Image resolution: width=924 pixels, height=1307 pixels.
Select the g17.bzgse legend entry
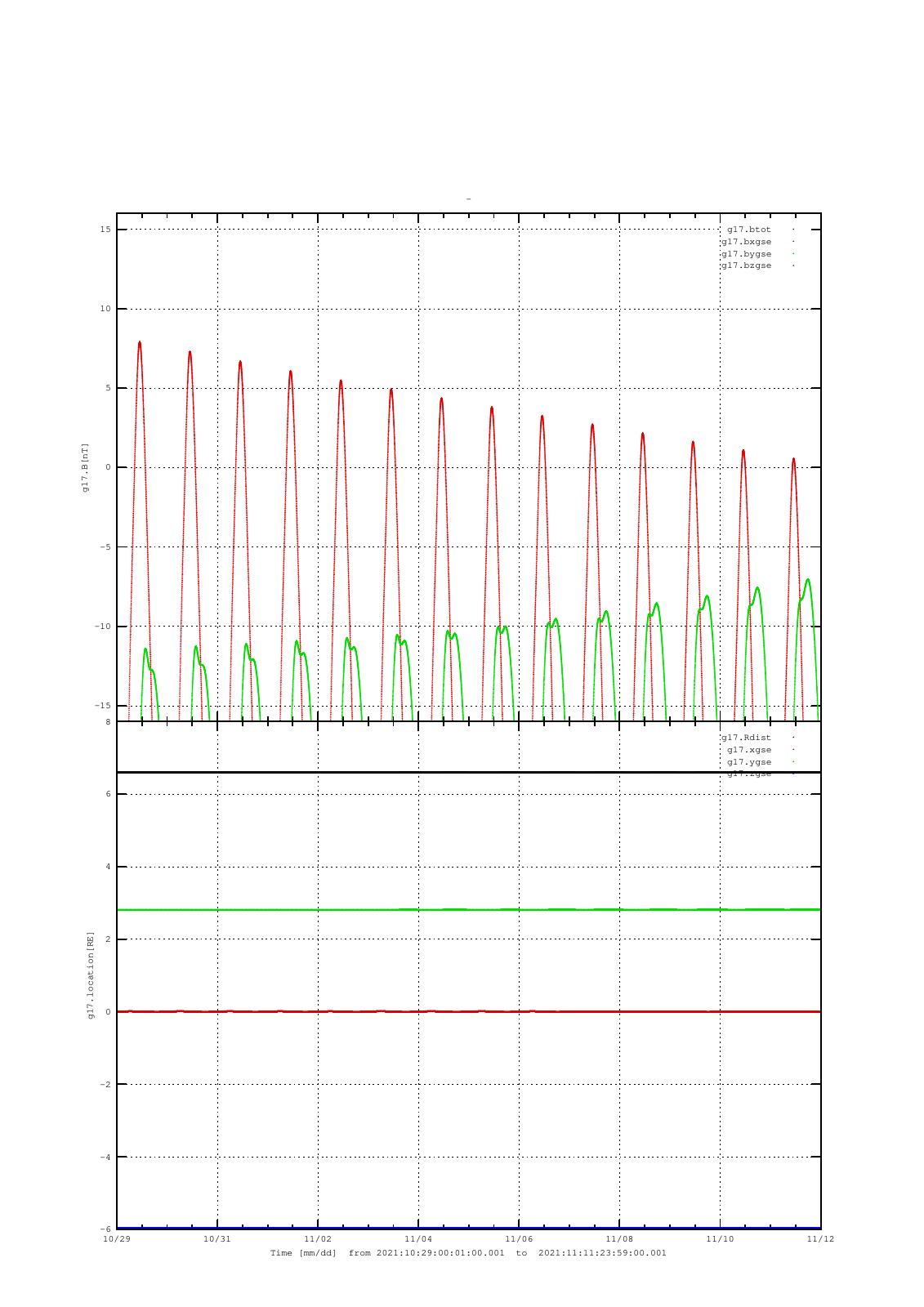tap(746, 265)
